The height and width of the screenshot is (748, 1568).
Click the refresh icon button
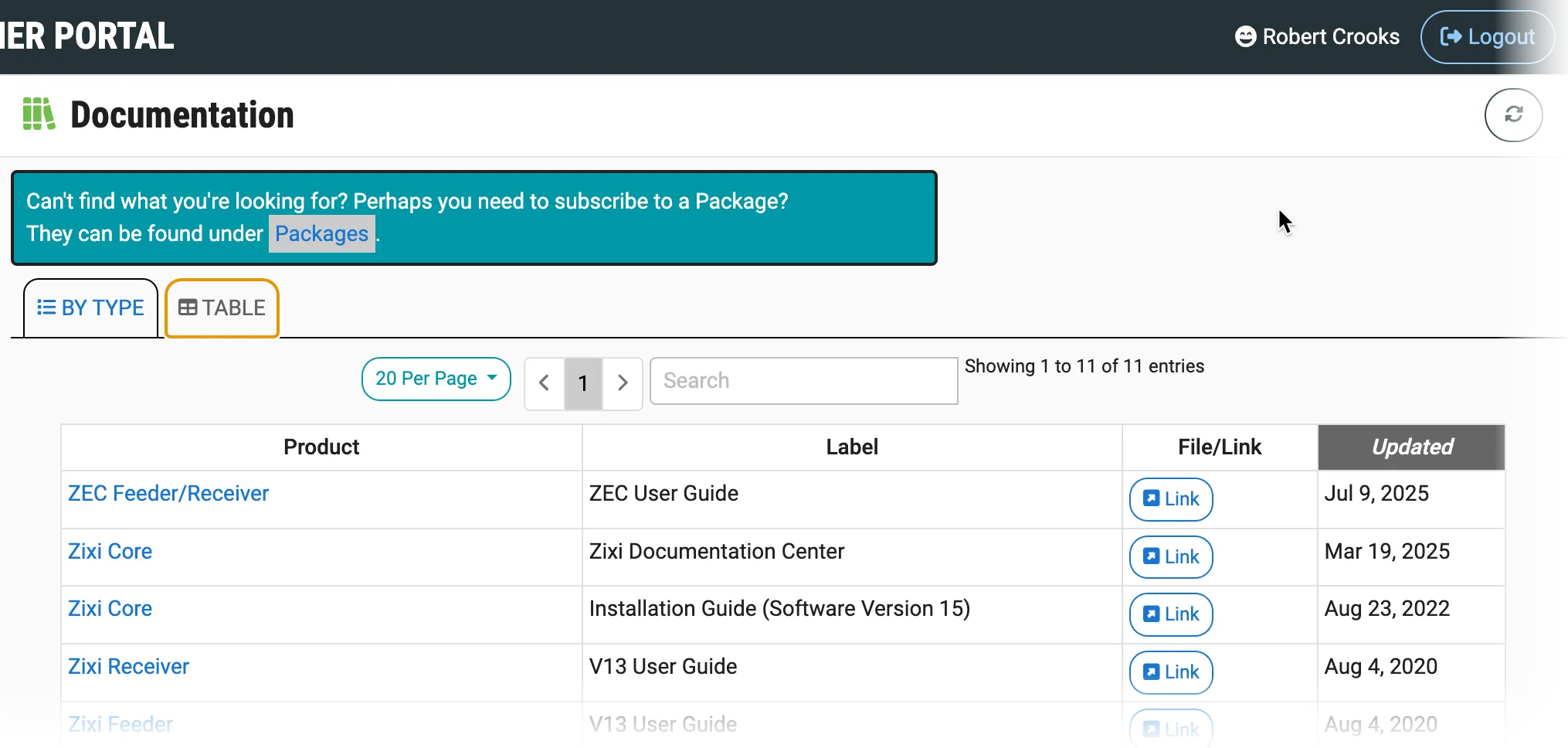coord(1513,115)
